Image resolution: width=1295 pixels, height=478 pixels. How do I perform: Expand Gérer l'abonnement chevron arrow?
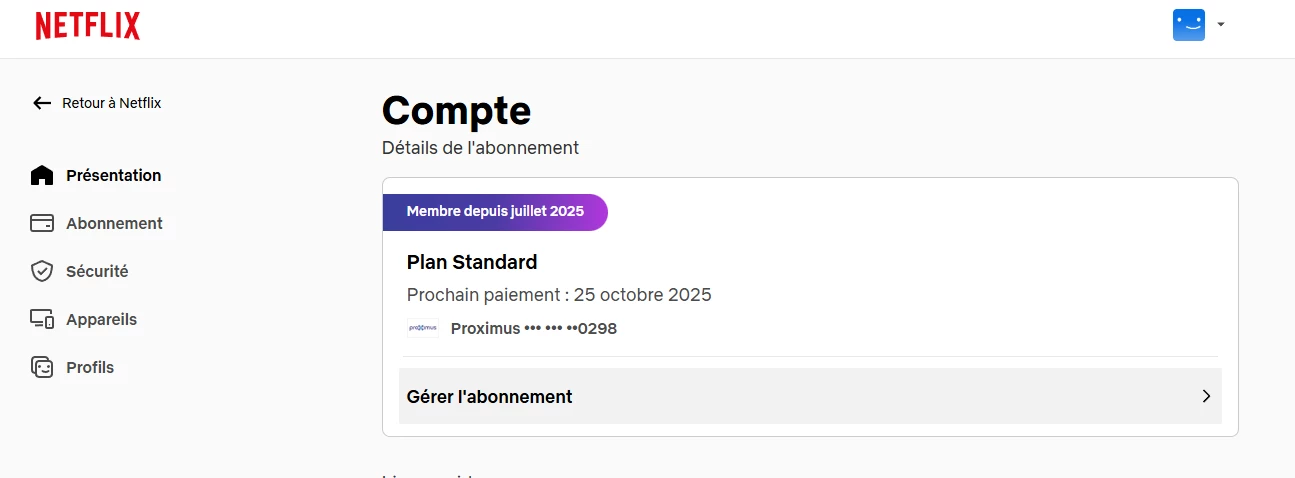point(1206,396)
